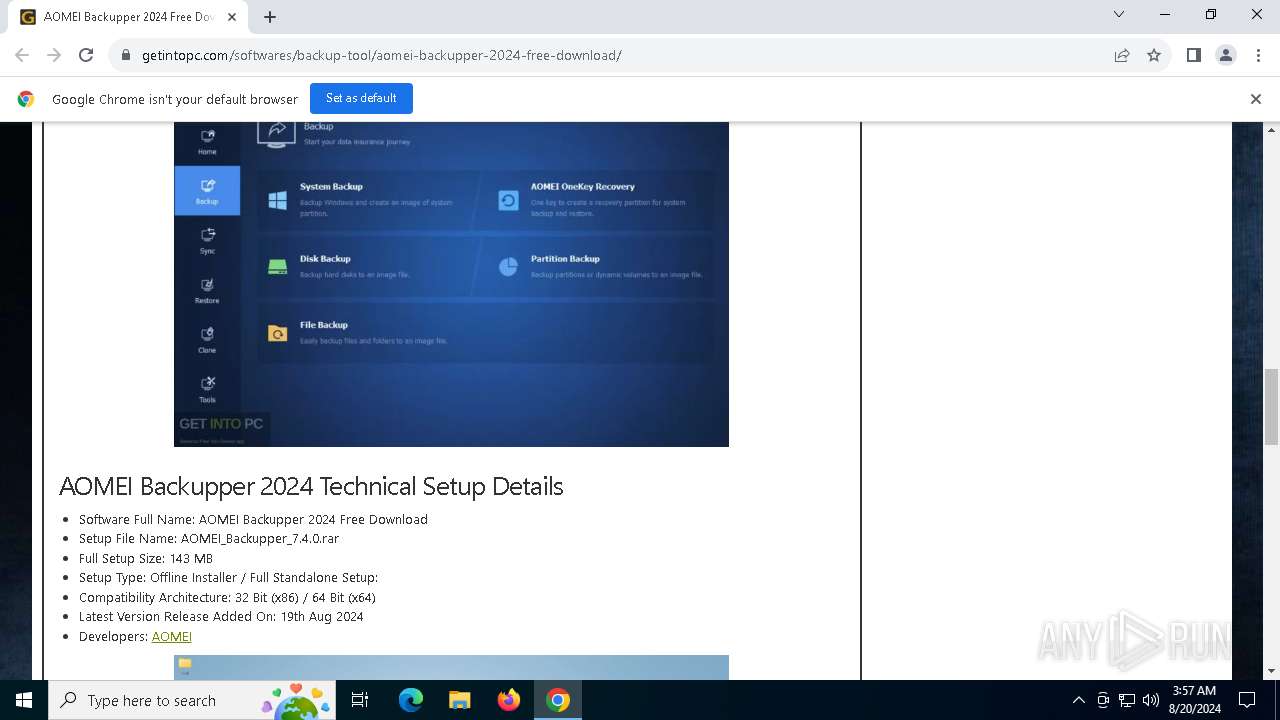Click the text Full Setup Size: 143 MB
Image resolution: width=1280 pixels, height=720 pixels.
click(146, 558)
